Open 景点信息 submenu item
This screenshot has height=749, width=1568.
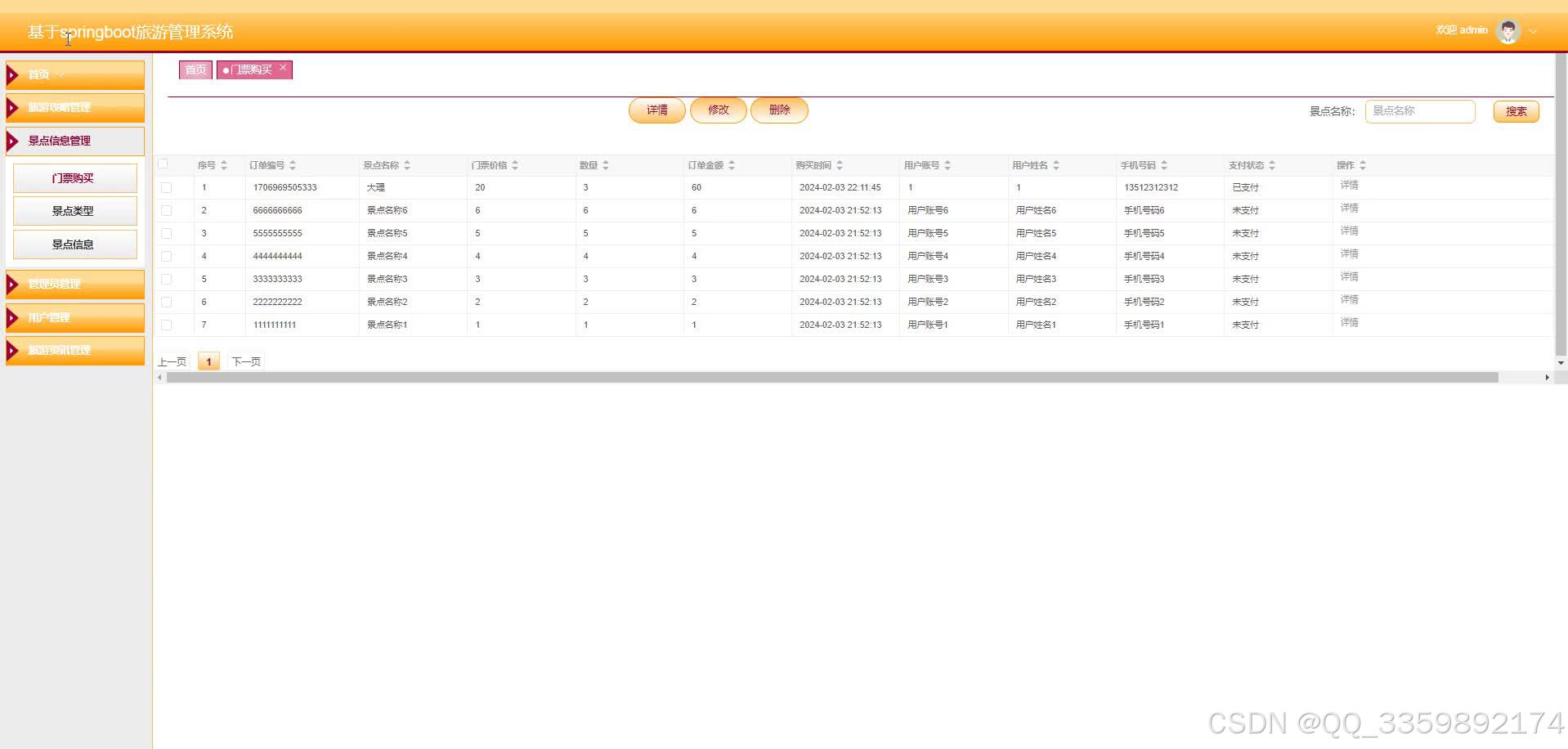tap(74, 244)
